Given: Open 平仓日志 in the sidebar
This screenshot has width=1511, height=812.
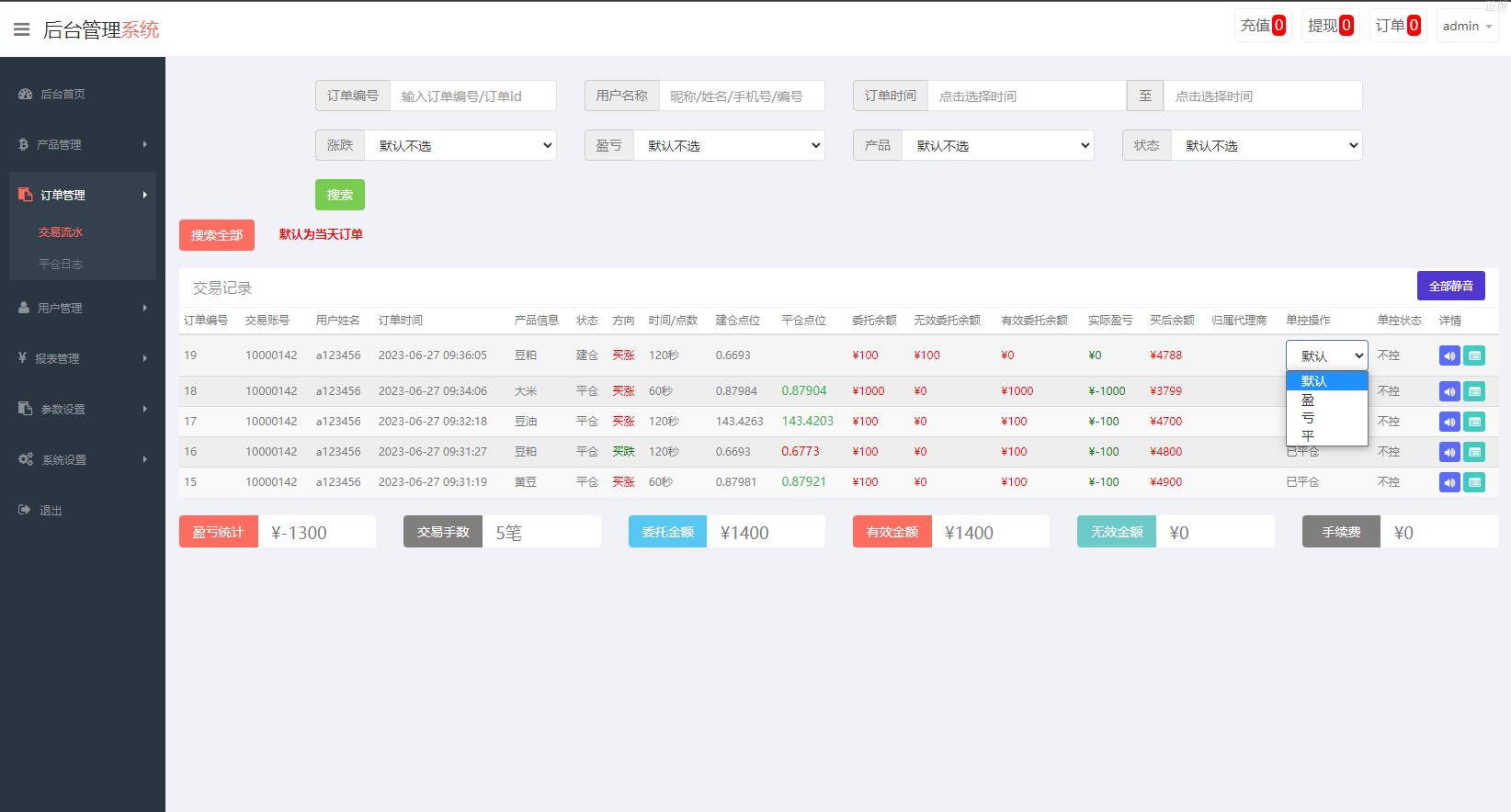Looking at the screenshot, I should pos(61,264).
